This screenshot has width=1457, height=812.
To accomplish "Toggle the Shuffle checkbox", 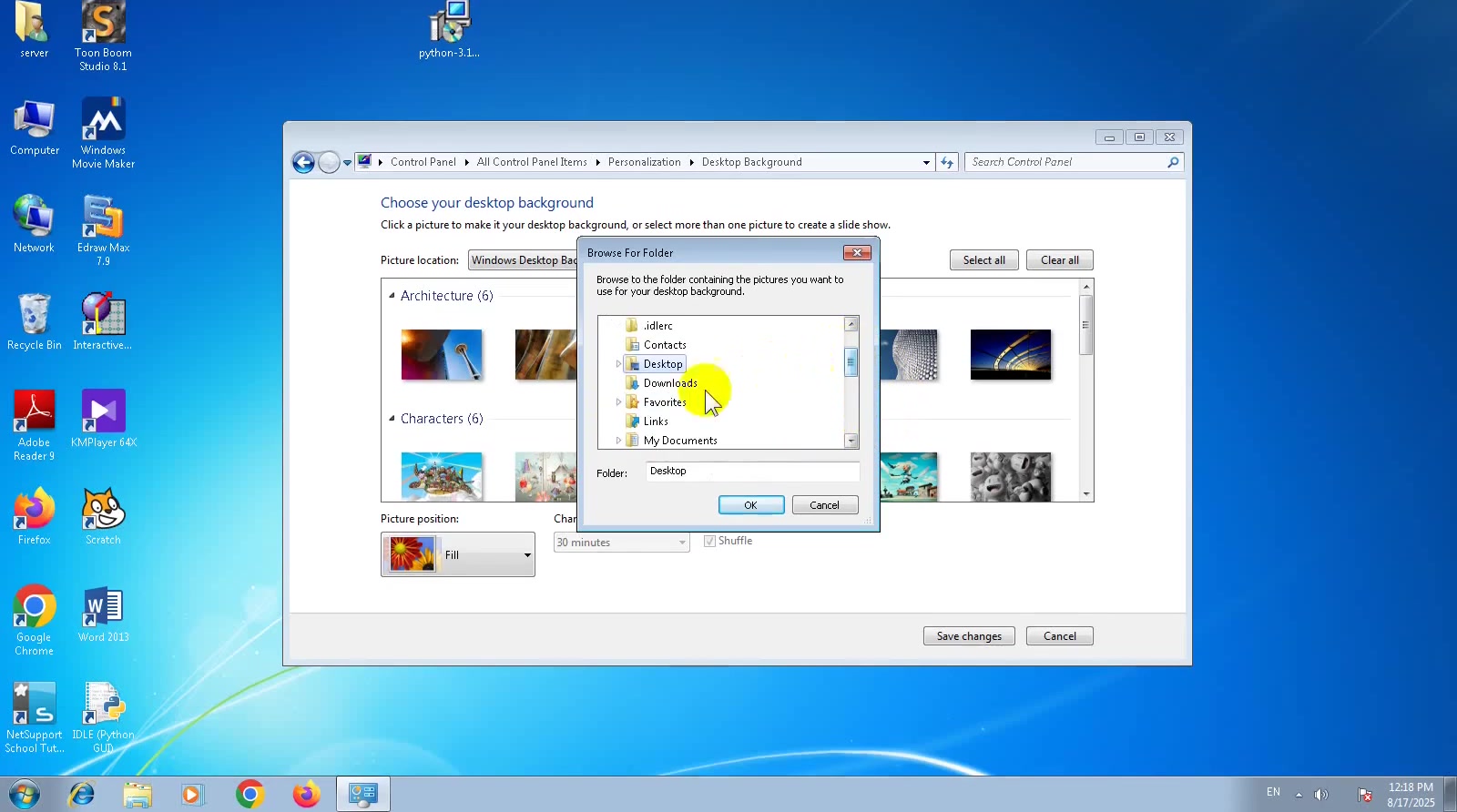I will [709, 541].
